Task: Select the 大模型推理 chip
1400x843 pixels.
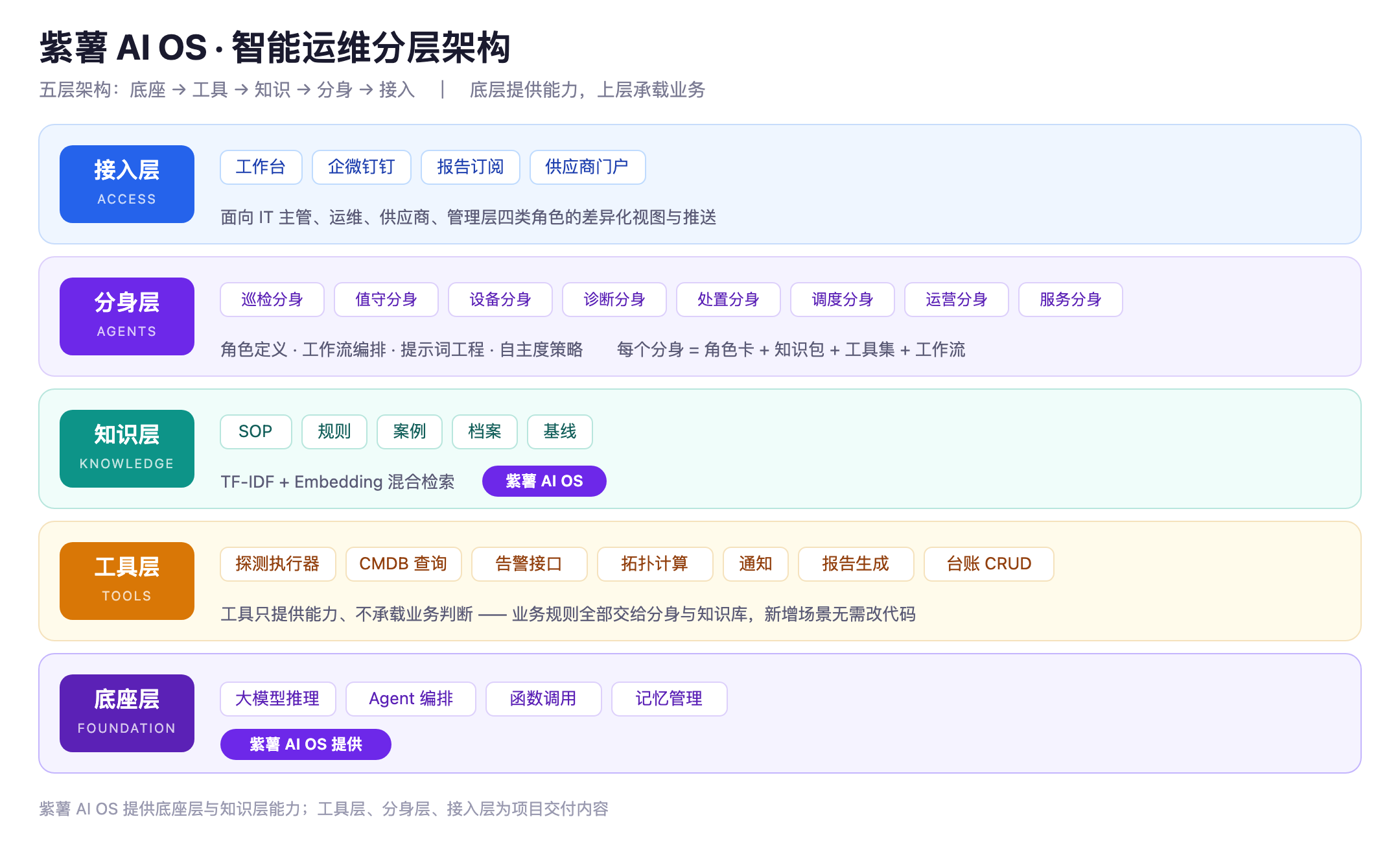Action: tap(278, 699)
